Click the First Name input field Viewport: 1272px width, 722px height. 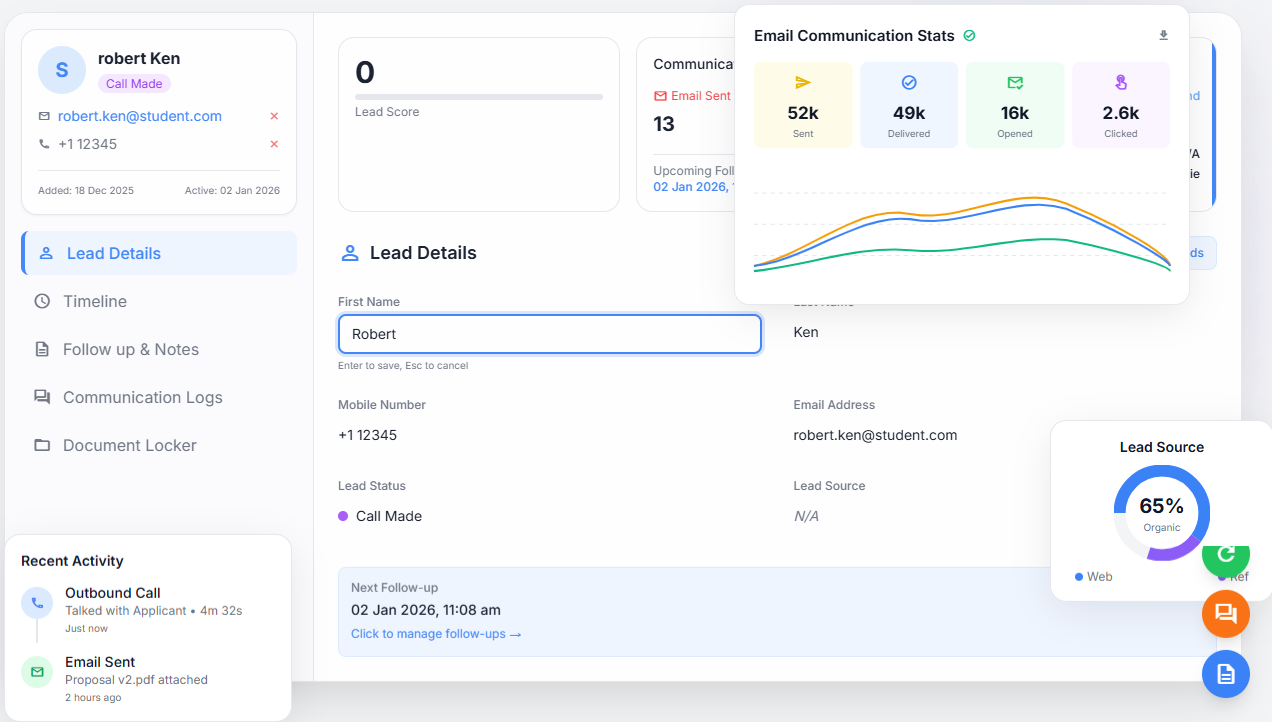pyautogui.click(x=549, y=334)
